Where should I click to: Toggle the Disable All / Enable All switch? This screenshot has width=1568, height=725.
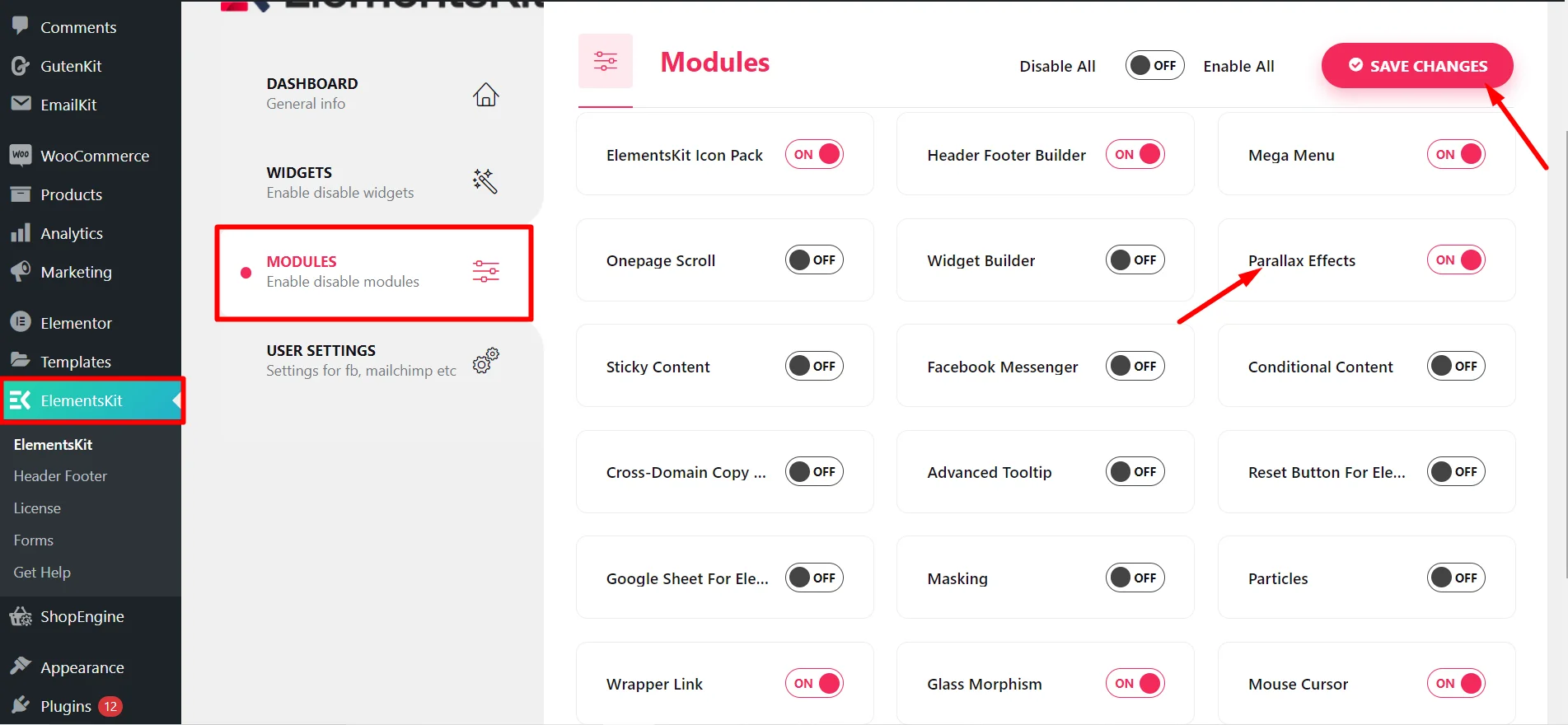pos(1154,66)
